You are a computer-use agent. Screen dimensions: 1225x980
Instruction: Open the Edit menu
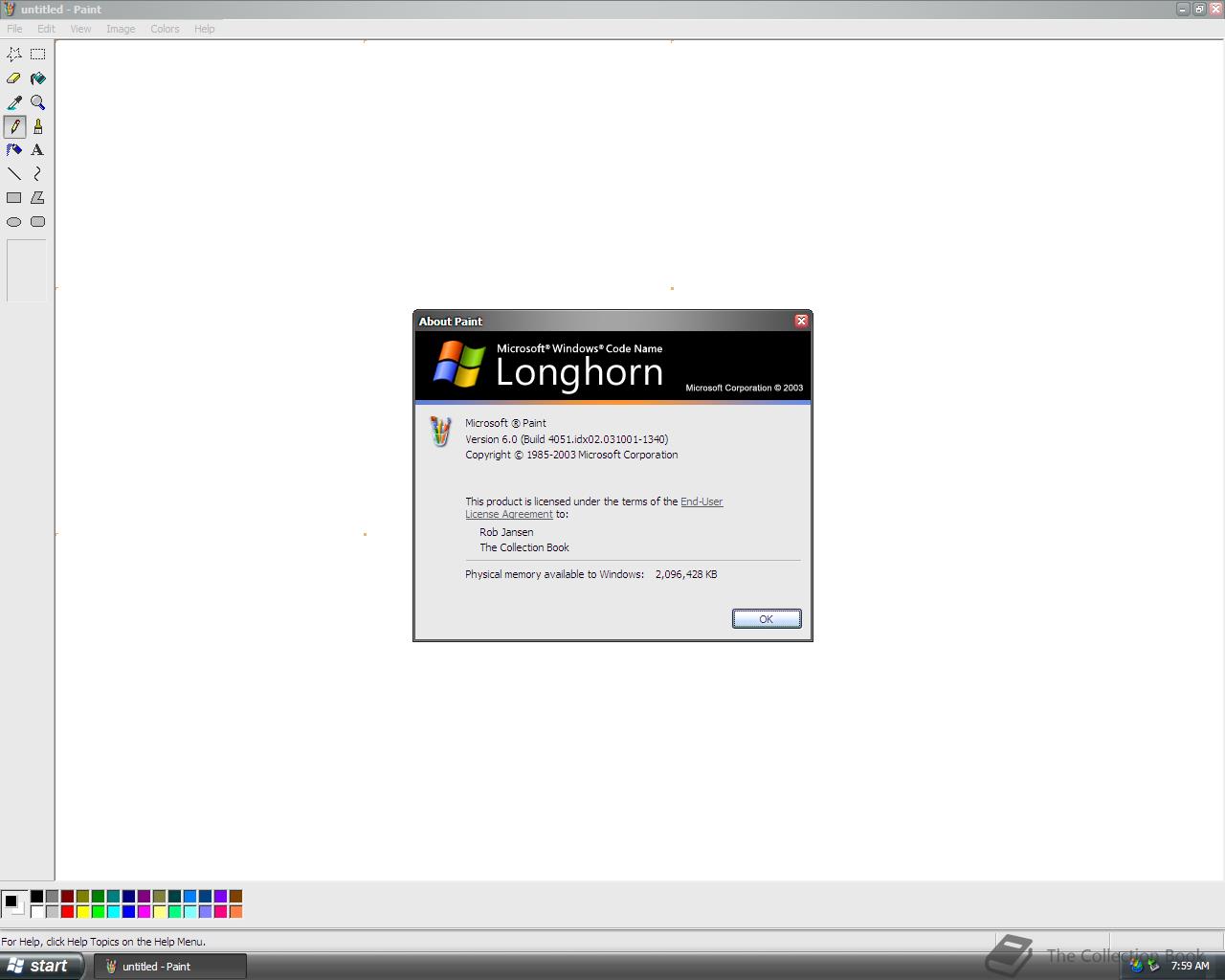(x=46, y=29)
